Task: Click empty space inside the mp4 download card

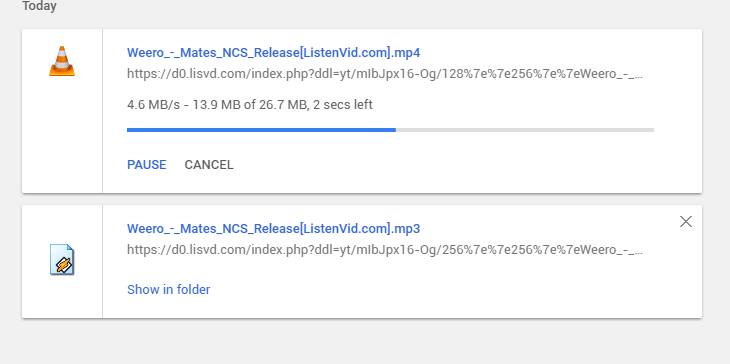Action: (466, 163)
